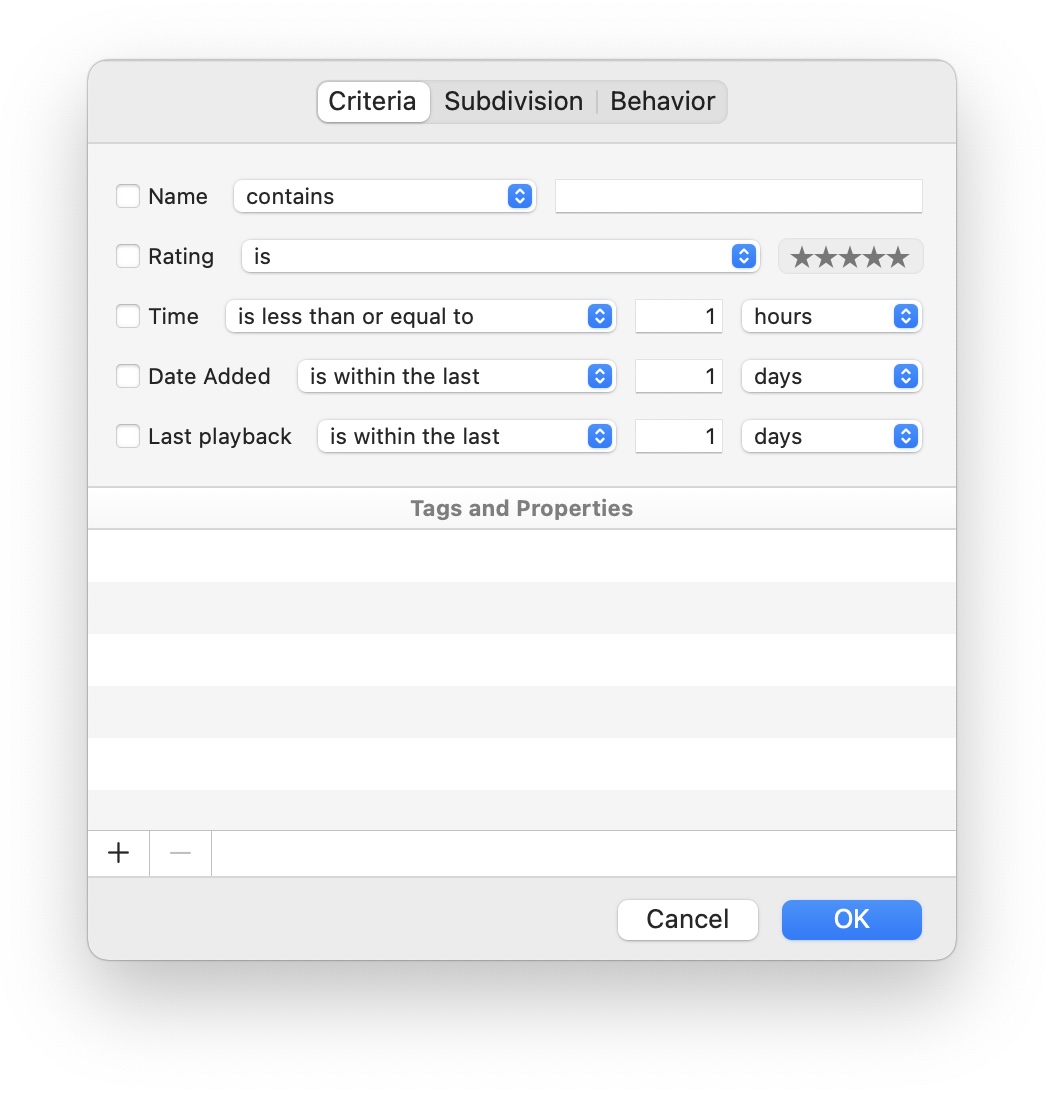Enable the Name criterion checkbox
Screen dimensions: 1054x1100
[128, 196]
